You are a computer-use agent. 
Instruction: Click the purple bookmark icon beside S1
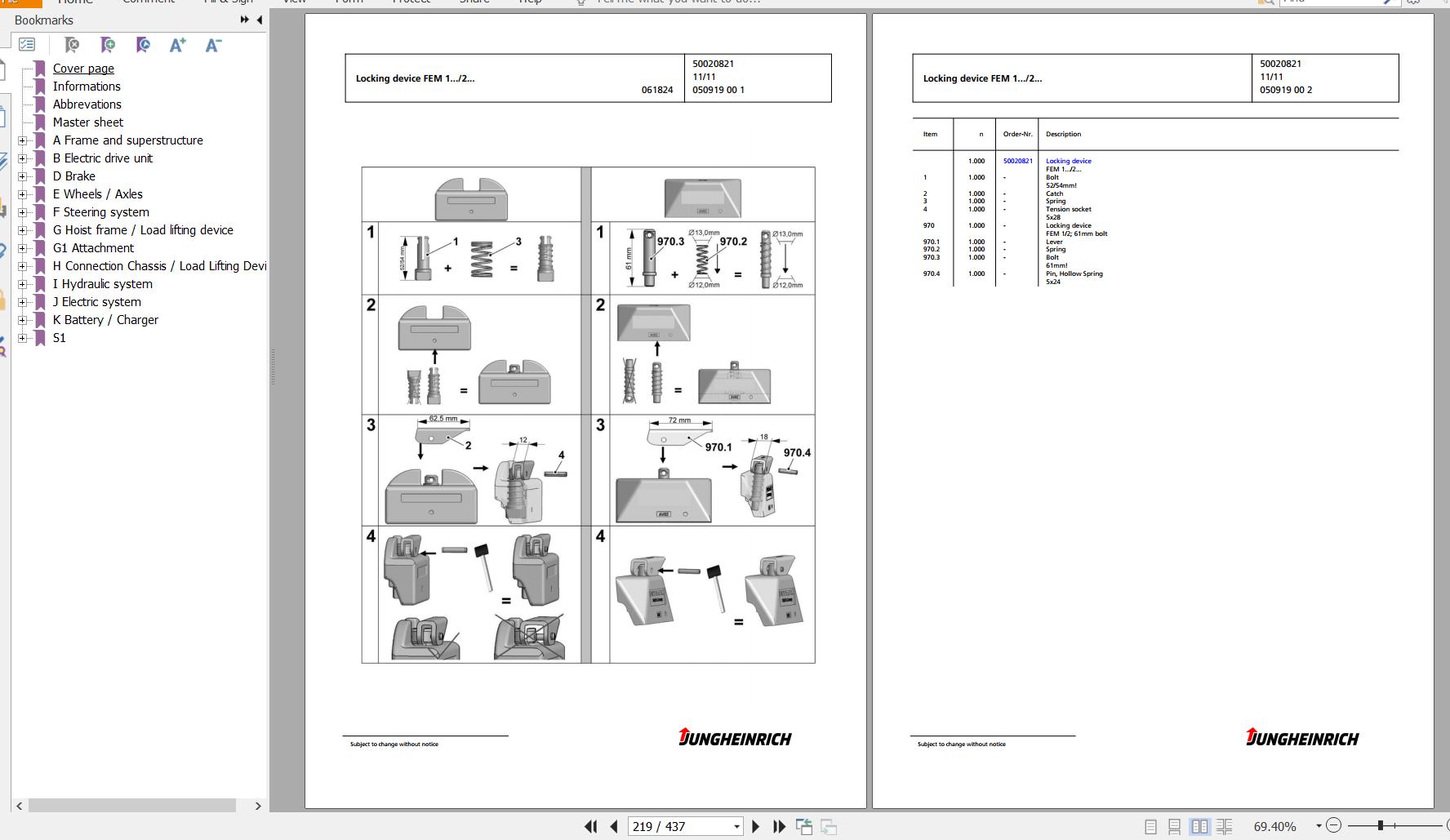point(40,338)
